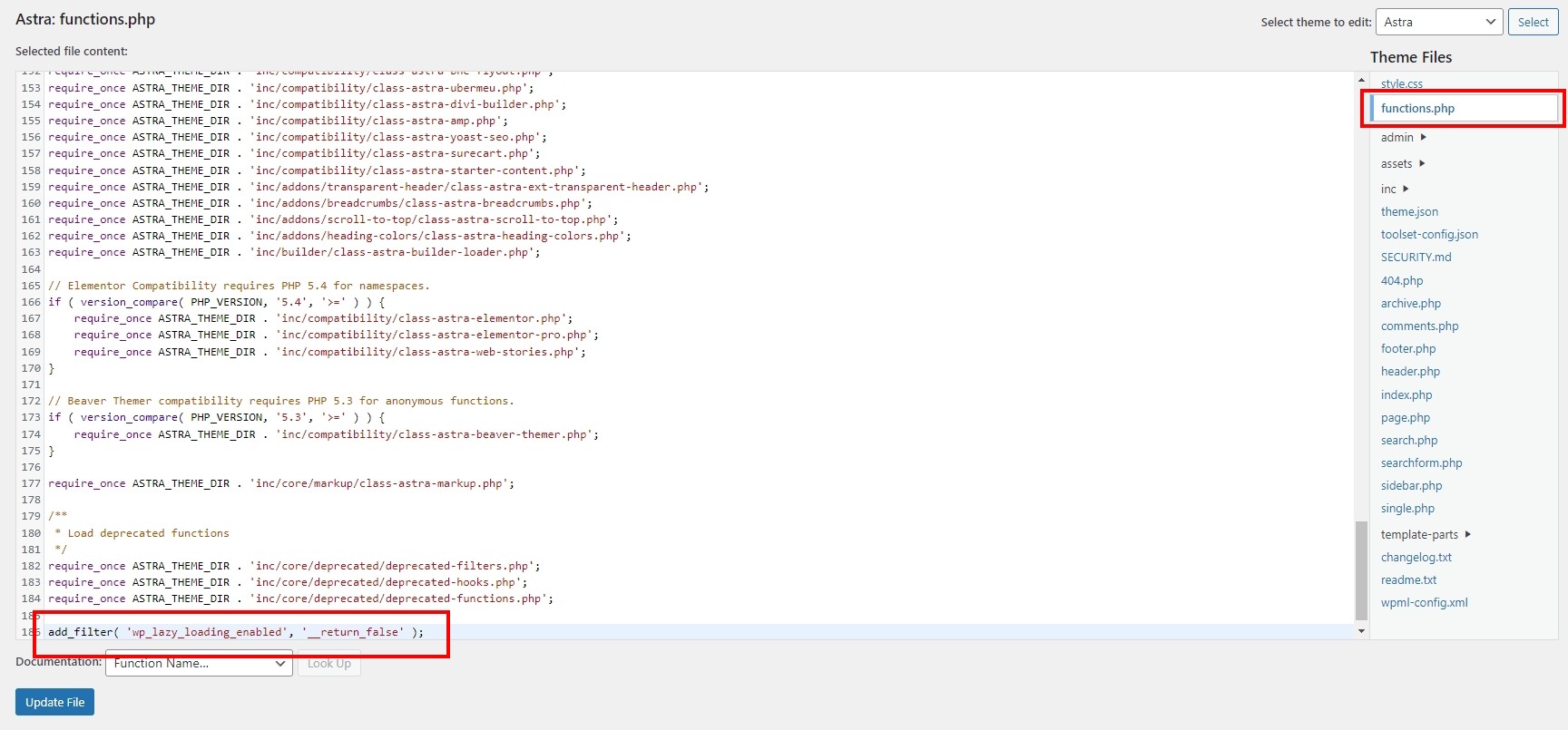1568x730 pixels.
Task: Click line requiring deprecated-filters.php
Action: pyautogui.click(x=294, y=566)
